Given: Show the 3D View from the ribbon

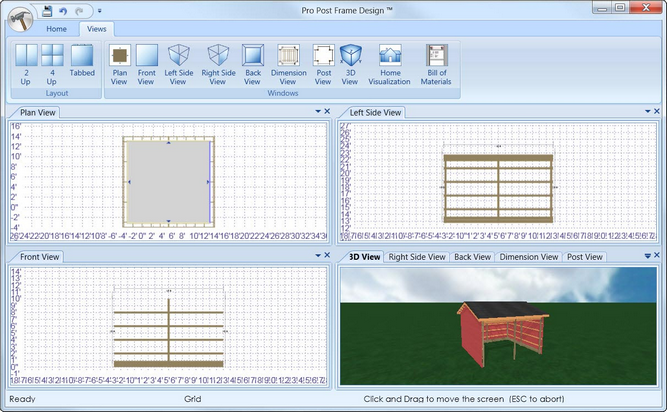Looking at the screenshot, I should 350,65.
